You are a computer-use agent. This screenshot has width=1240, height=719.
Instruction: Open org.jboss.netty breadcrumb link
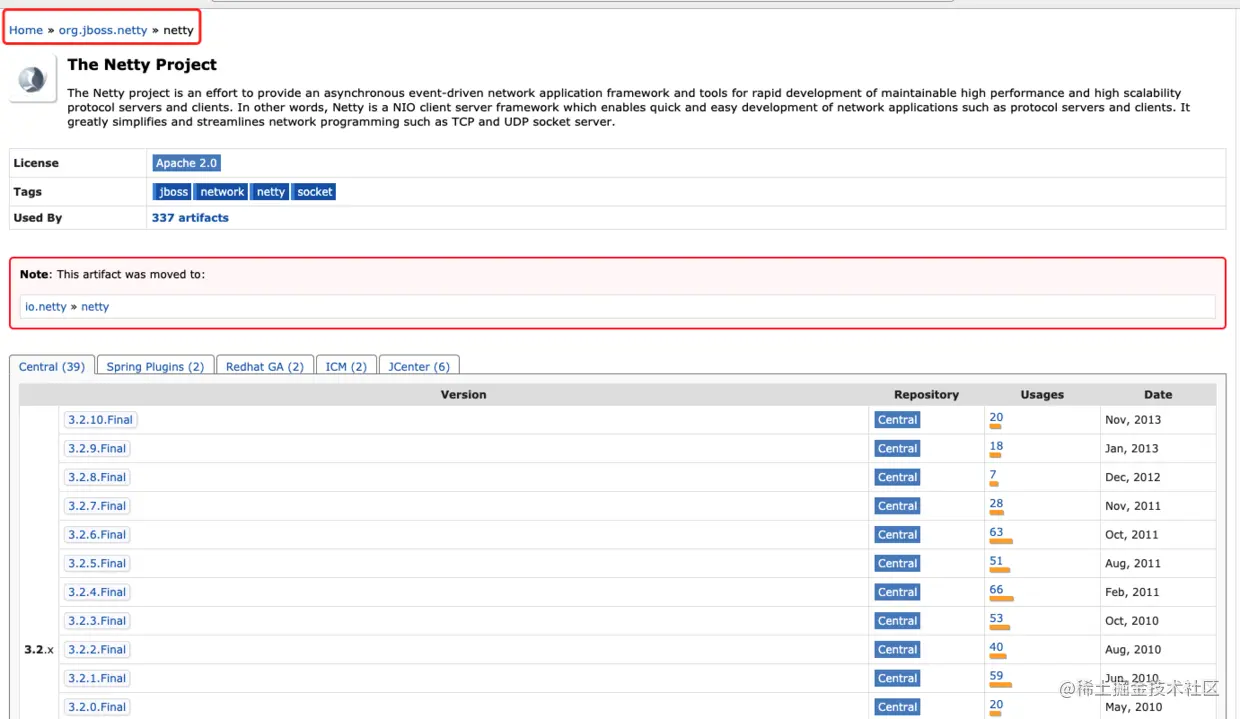coord(103,30)
